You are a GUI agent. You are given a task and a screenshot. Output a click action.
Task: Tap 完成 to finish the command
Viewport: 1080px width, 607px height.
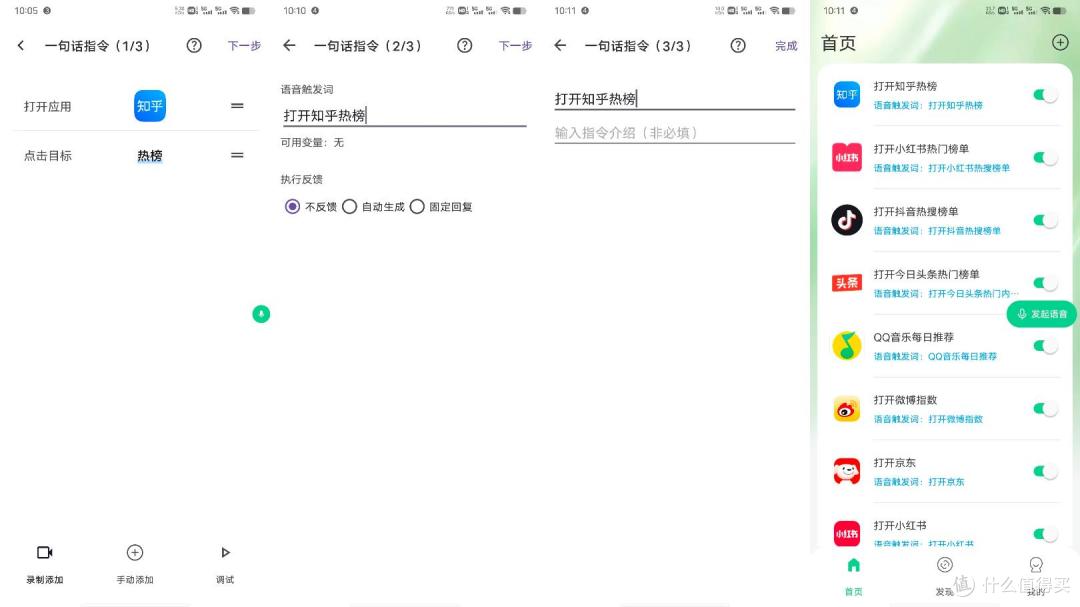coord(786,45)
